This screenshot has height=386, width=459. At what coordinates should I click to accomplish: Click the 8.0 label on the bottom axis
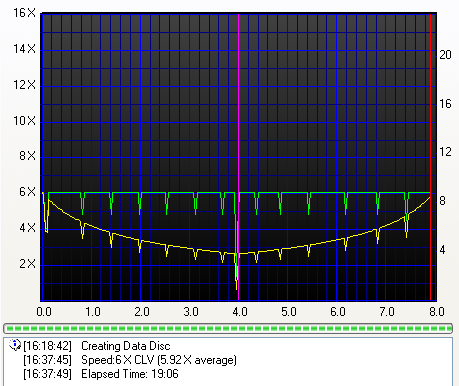[x=437, y=312]
